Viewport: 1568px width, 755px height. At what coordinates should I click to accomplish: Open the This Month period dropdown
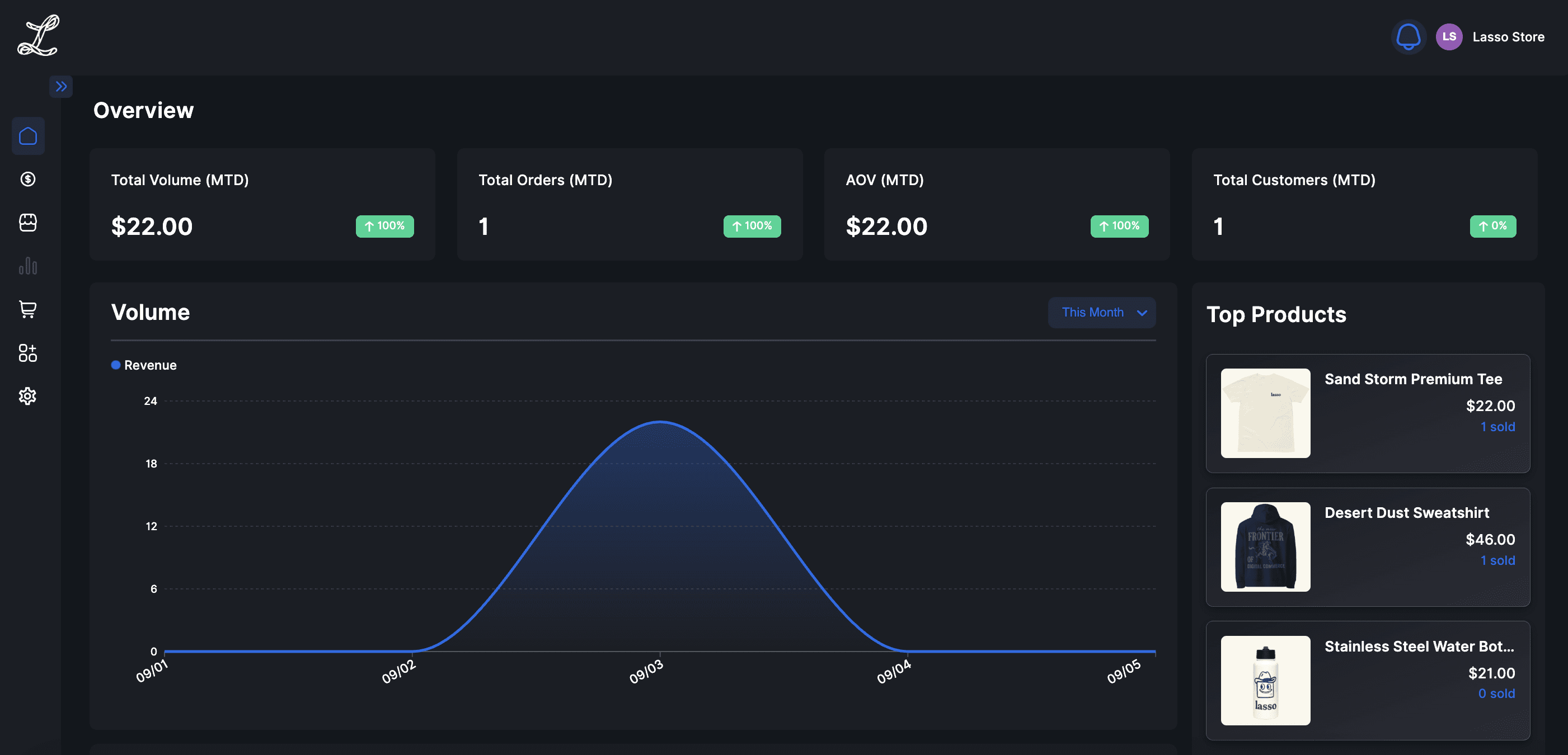click(x=1093, y=312)
